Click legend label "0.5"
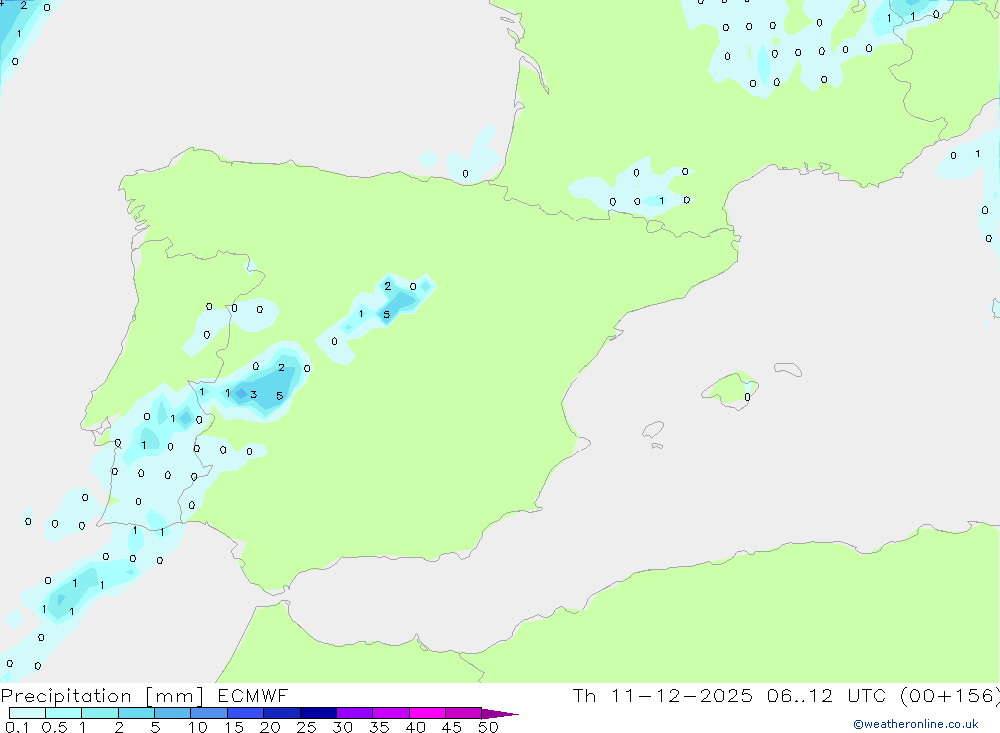Screen dimensions: 1000x733 [x=54, y=727]
